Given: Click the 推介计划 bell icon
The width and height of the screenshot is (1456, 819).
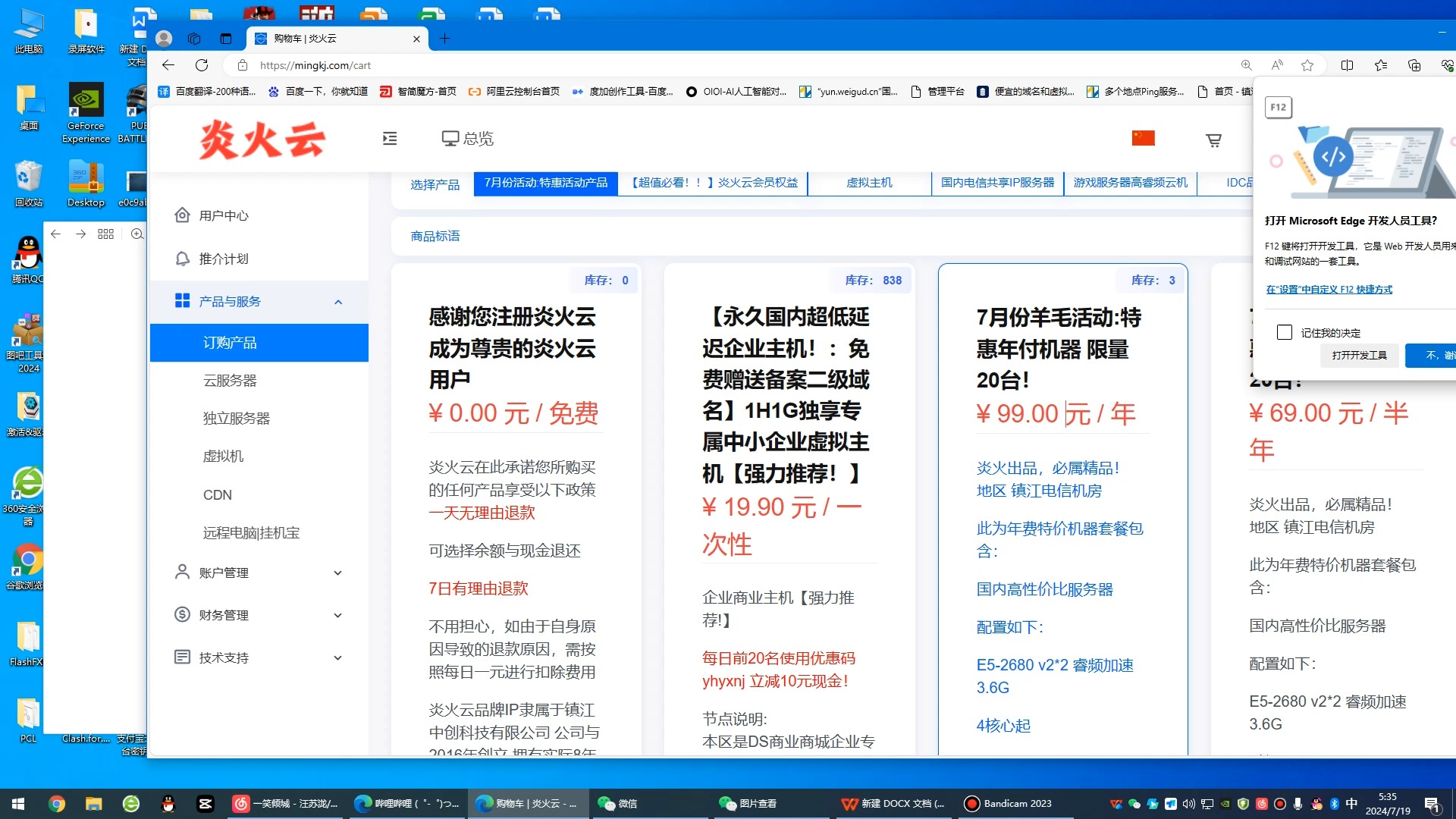Looking at the screenshot, I should (x=182, y=259).
